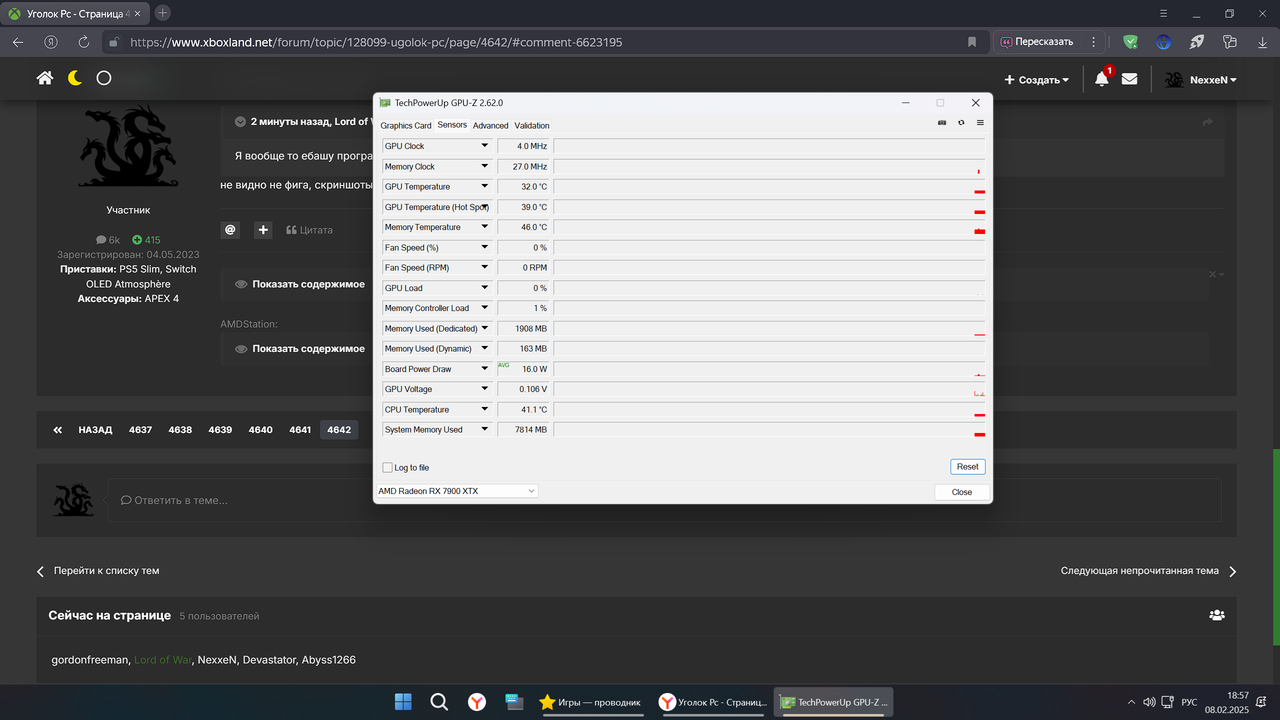Open GPU Clock sensor dropdown
1280x720 pixels.
pos(485,146)
